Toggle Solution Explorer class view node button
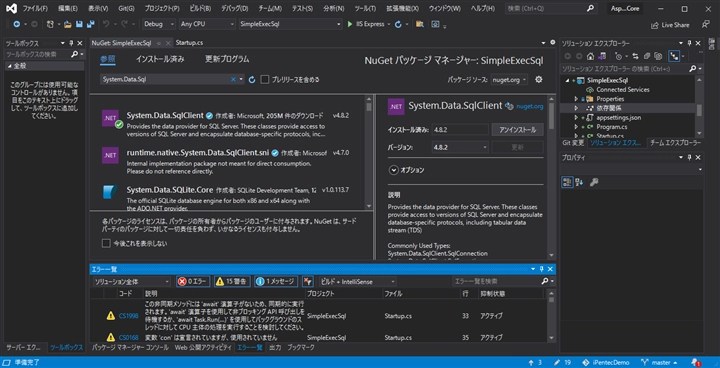This screenshot has width=720, height=368. (674, 56)
